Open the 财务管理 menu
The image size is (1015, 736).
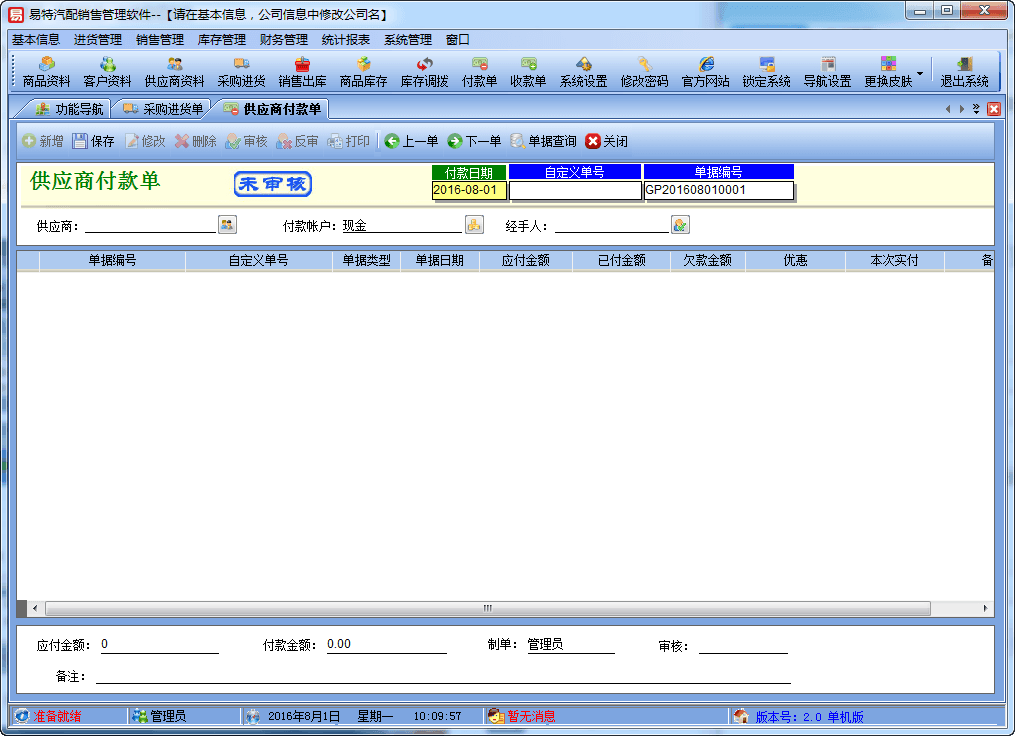283,40
